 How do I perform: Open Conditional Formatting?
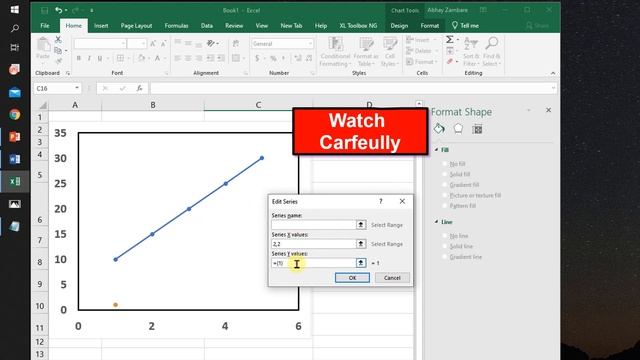(x=335, y=52)
